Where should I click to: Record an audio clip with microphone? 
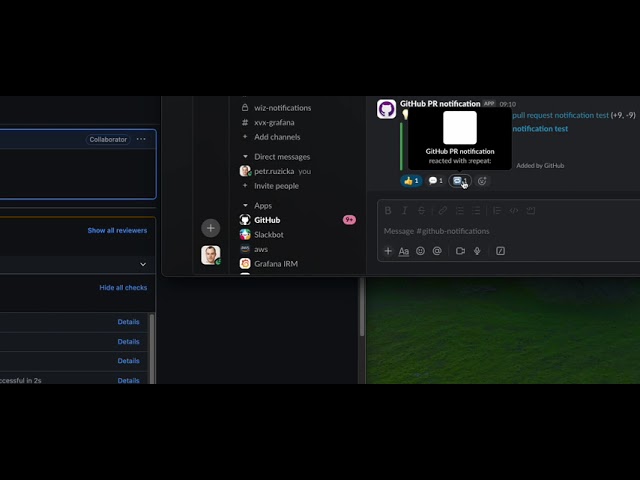pyautogui.click(x=477, y=251)
